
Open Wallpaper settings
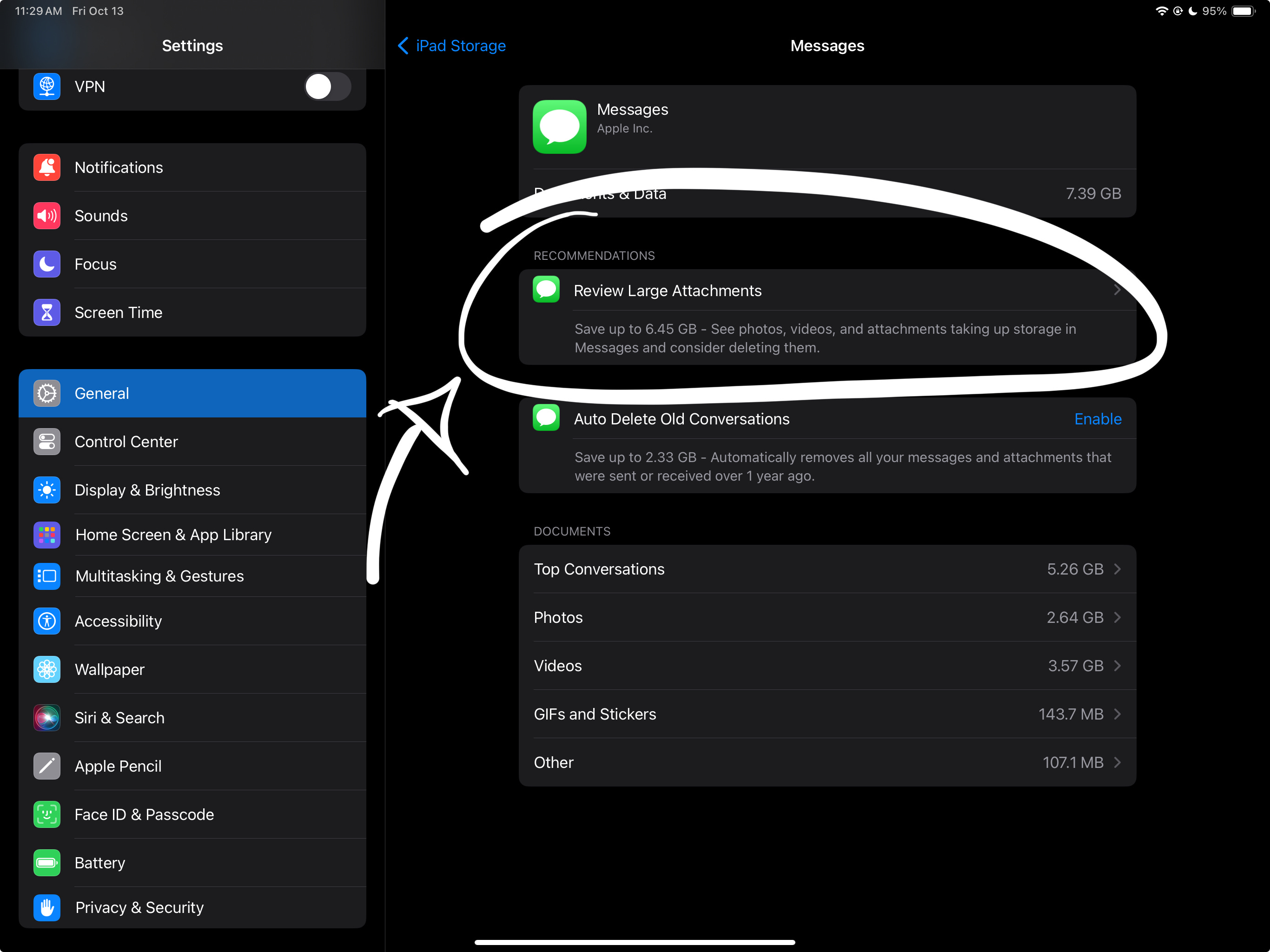(192, 669)
